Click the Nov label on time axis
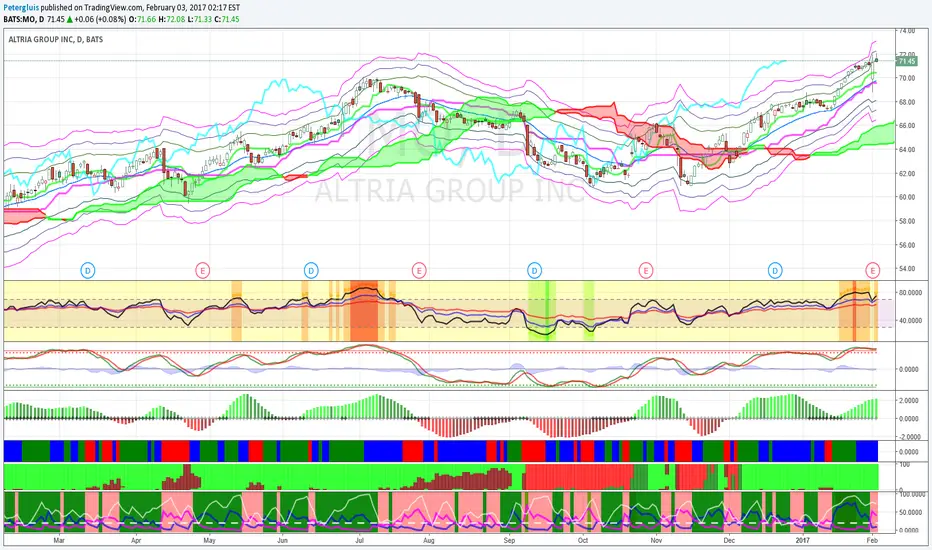Screen dimensions: 932x550 pos(656,540)
